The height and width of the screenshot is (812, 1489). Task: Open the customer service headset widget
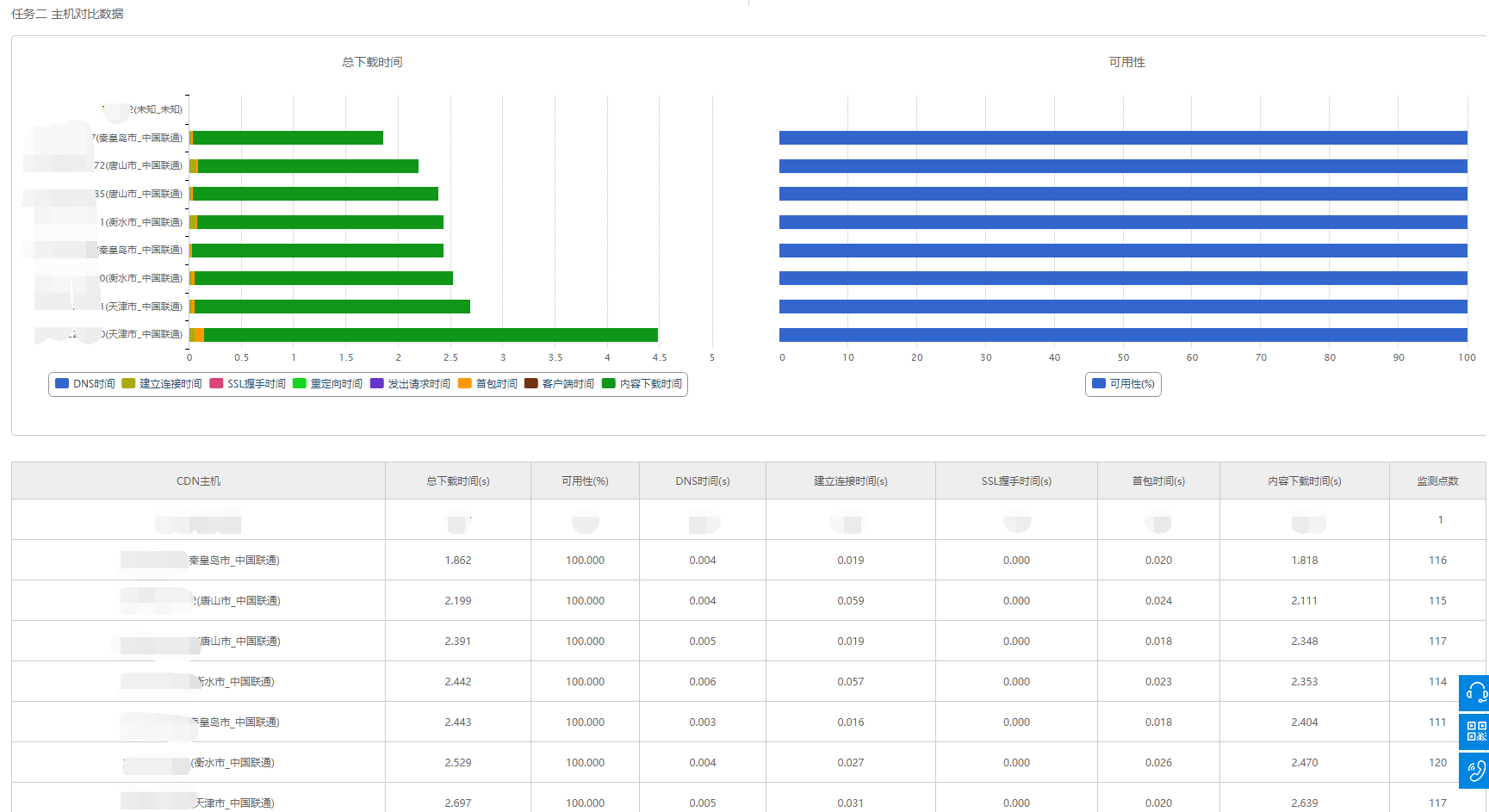(1475, 692)
